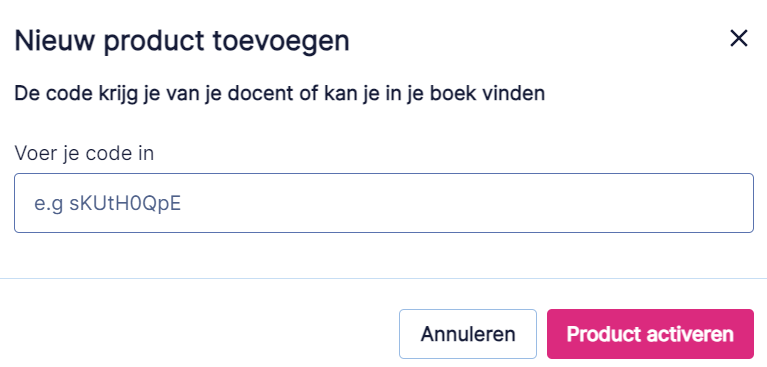Activate product with pink Product activeren button

click(650, 334)
